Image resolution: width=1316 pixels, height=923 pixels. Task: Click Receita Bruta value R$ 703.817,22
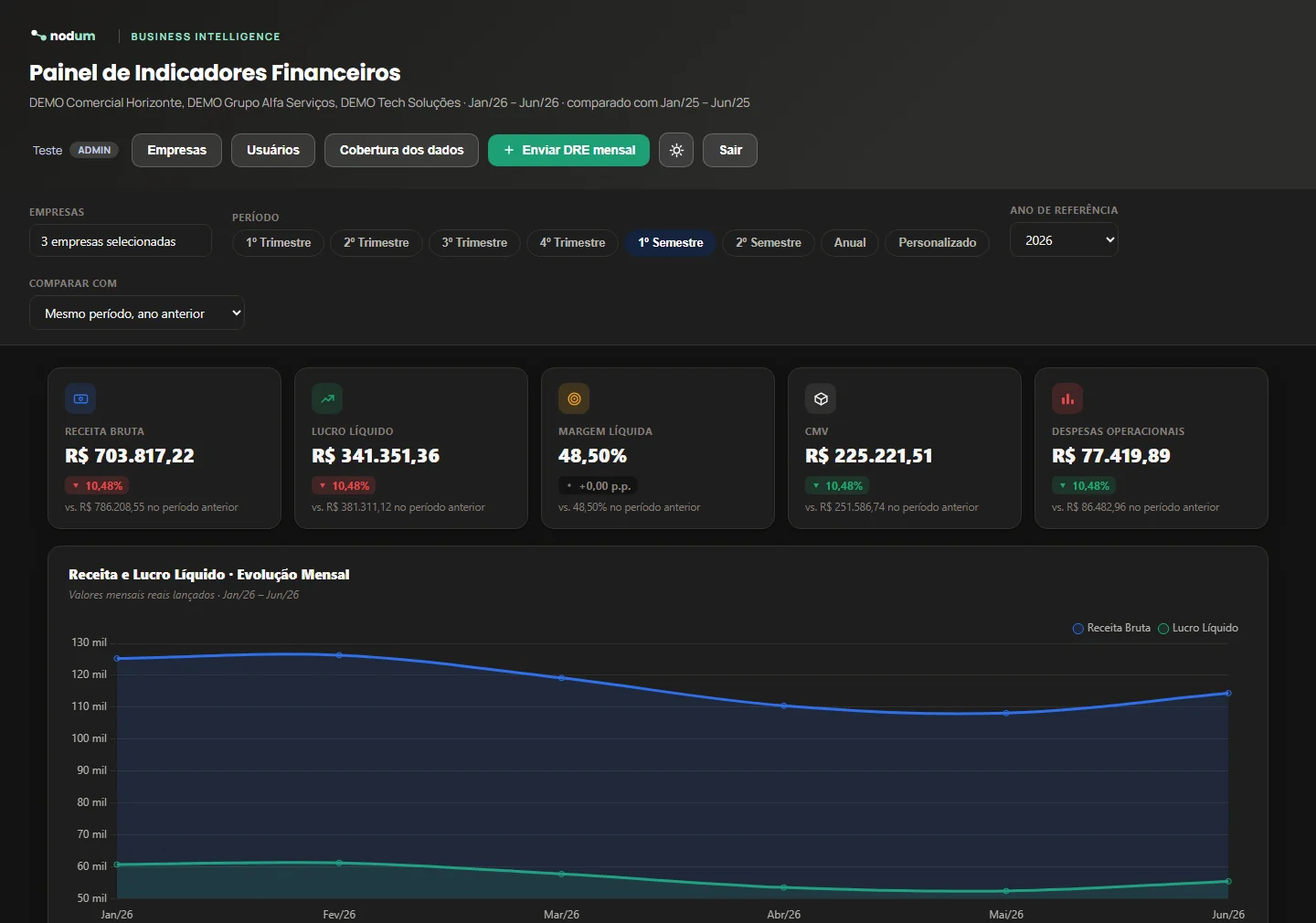click(x=130, y=455)
